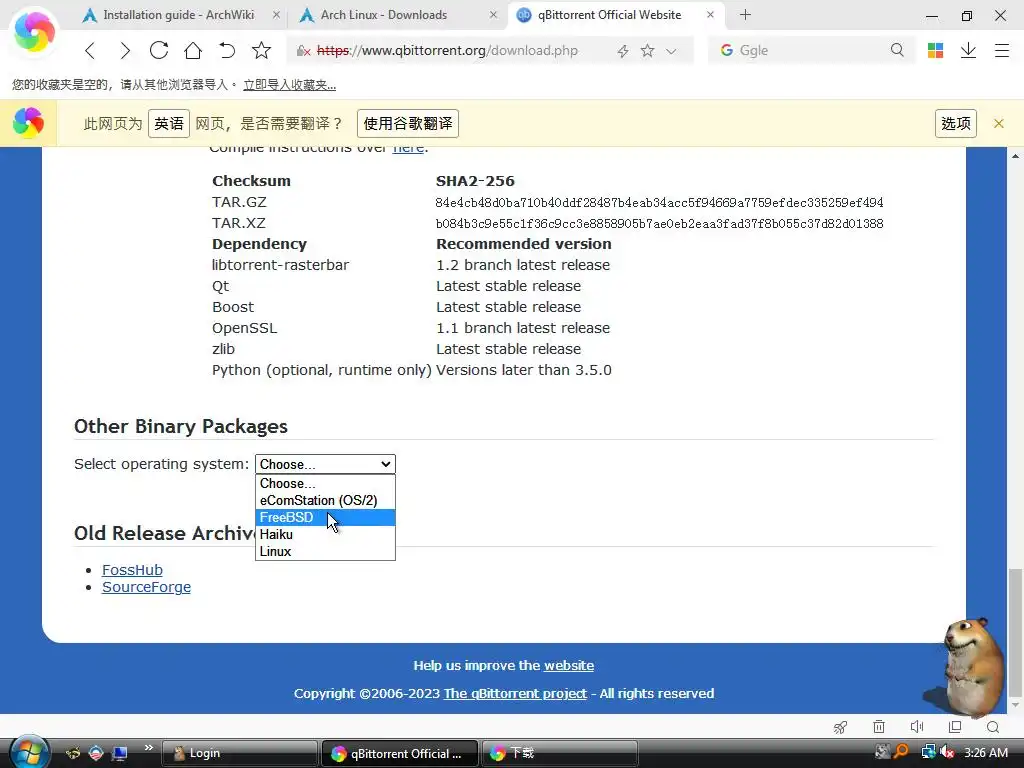Go forward to the next page
Screen dimensions: 1024x768
(x=125, y=50)
